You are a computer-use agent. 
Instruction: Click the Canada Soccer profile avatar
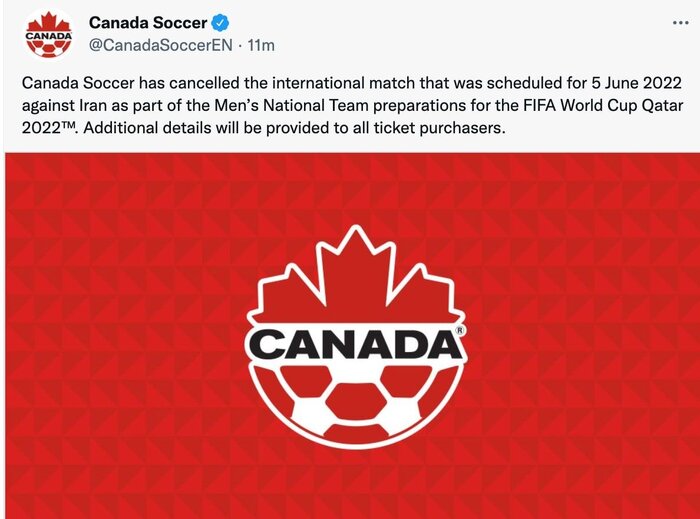tap(47, 34)
